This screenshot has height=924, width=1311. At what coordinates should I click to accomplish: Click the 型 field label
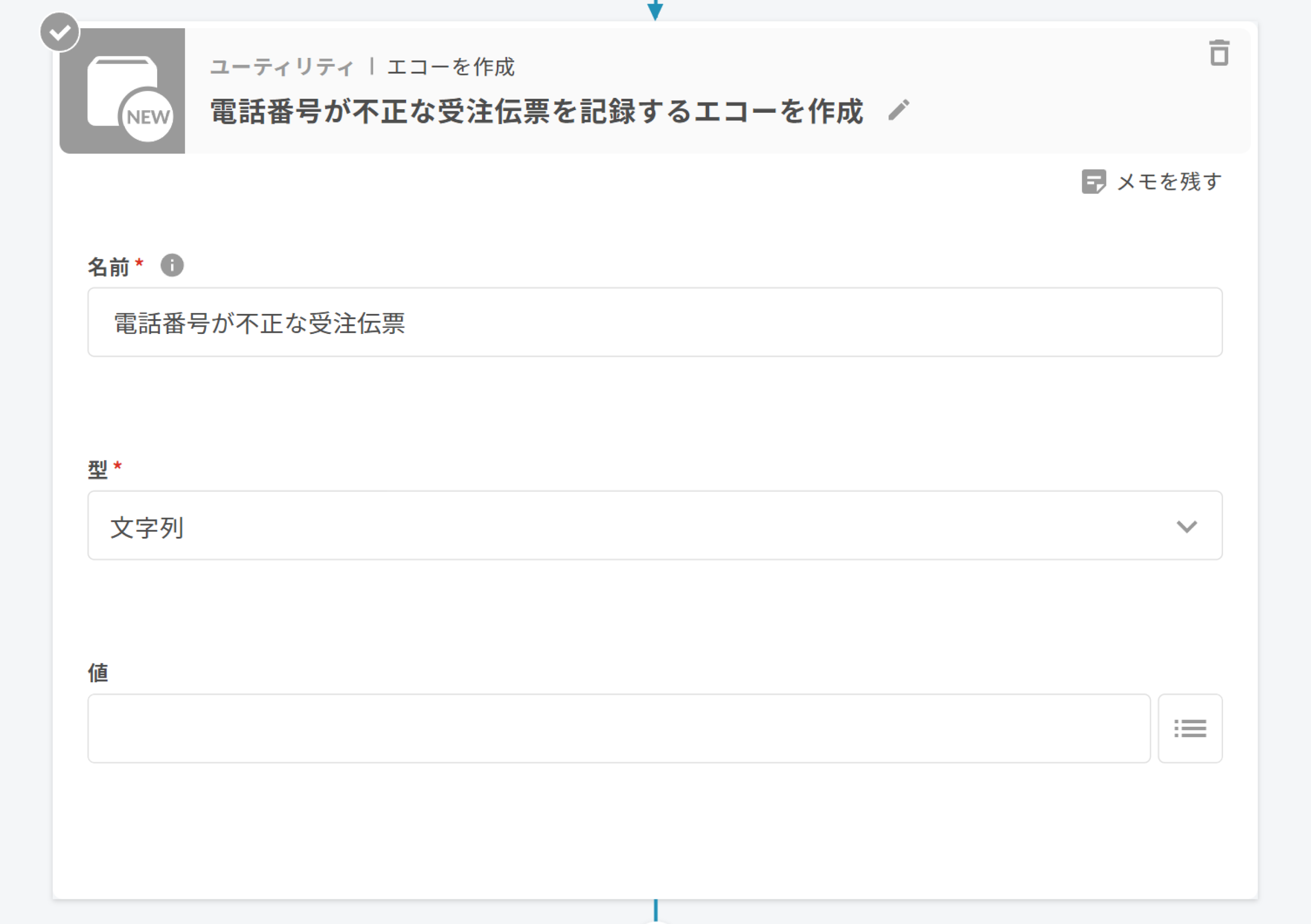click(98, 469)
